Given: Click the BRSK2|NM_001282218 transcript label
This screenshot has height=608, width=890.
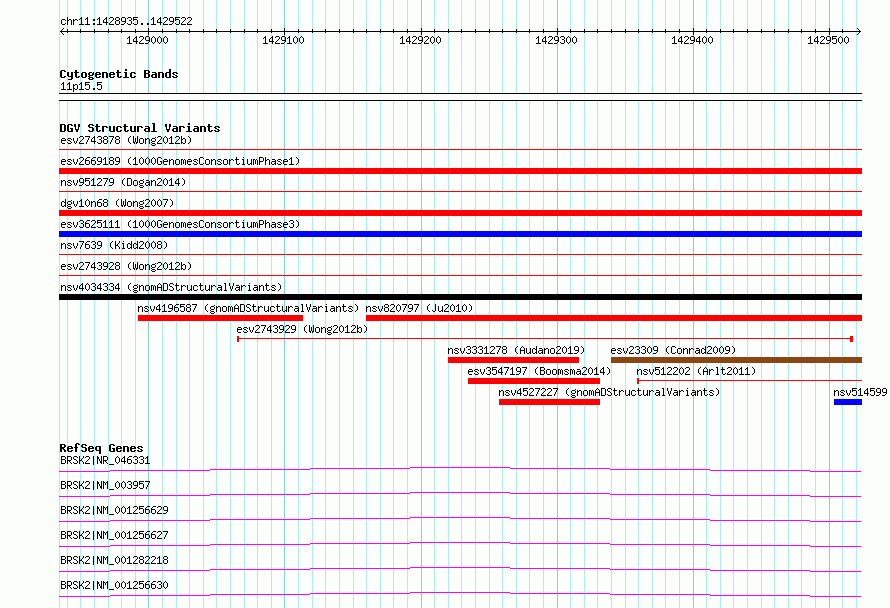Looking at the screenshot, I should 114,560.
